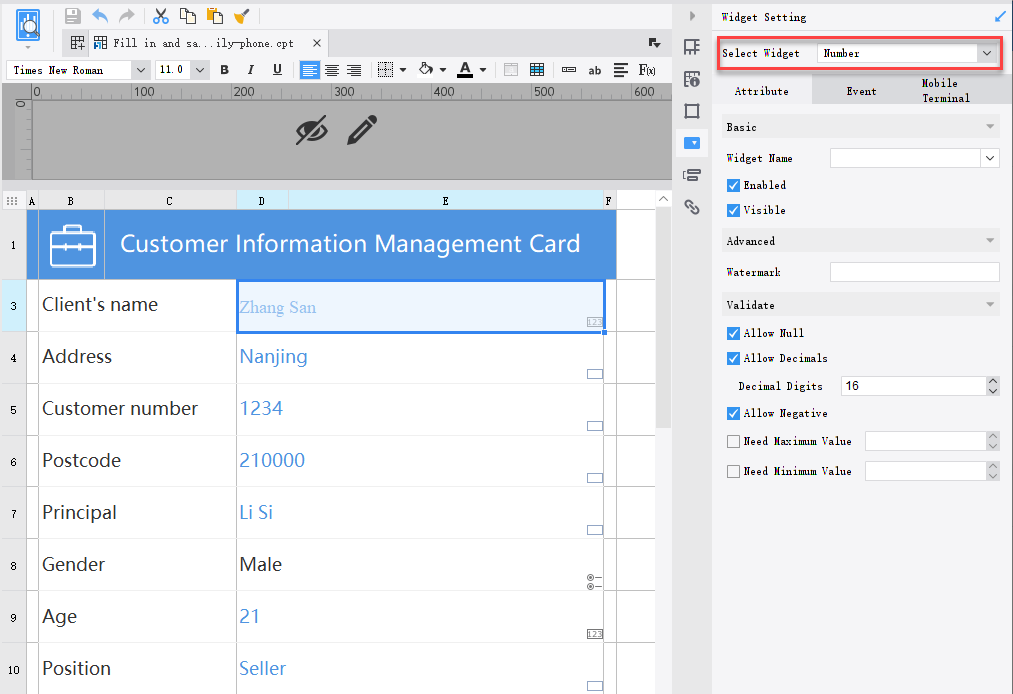Image resolution: width=1013 pixels, height=694 pixels.
Task: Click the 'ab' text widget icon
Action: pos(594,70)
